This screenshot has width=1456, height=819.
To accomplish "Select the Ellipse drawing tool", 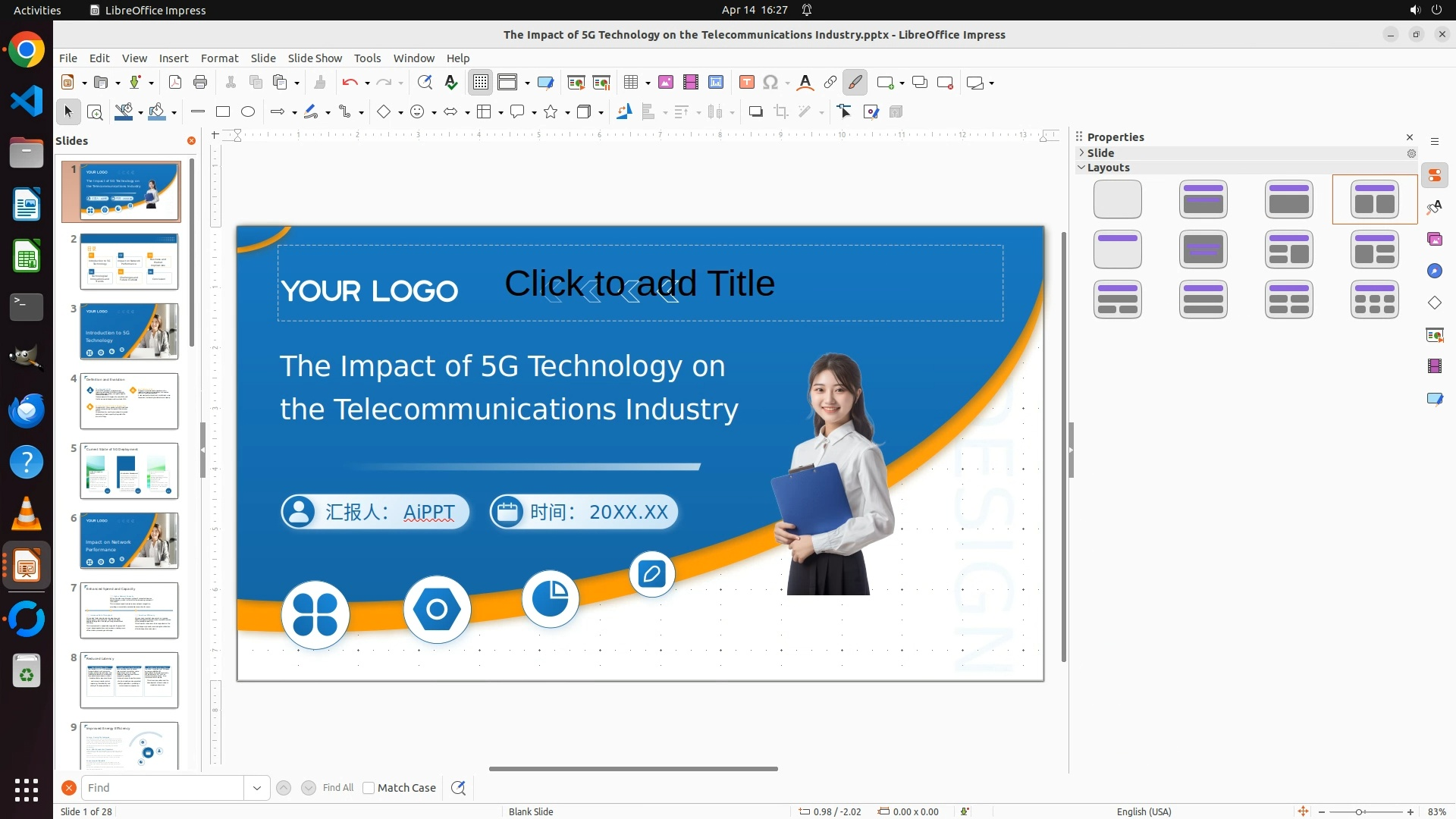I will coord(248,112).
